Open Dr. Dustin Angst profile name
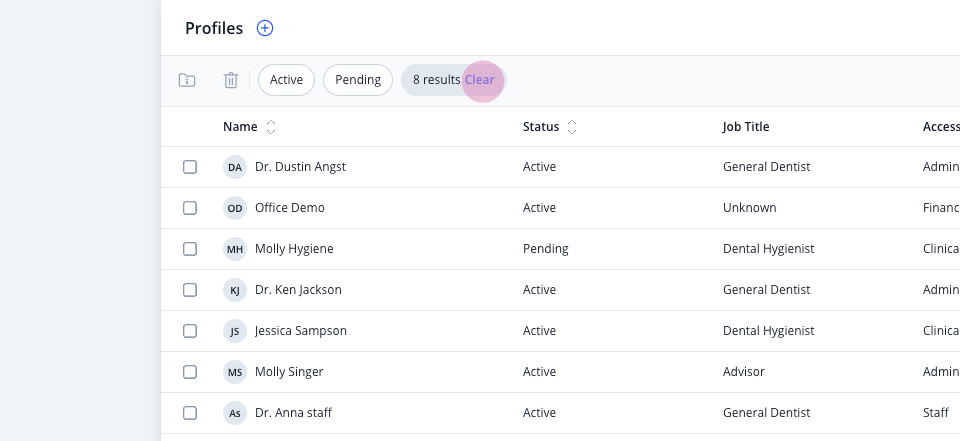960x441 pixels. pyautogui.click(x=300, y=167)
